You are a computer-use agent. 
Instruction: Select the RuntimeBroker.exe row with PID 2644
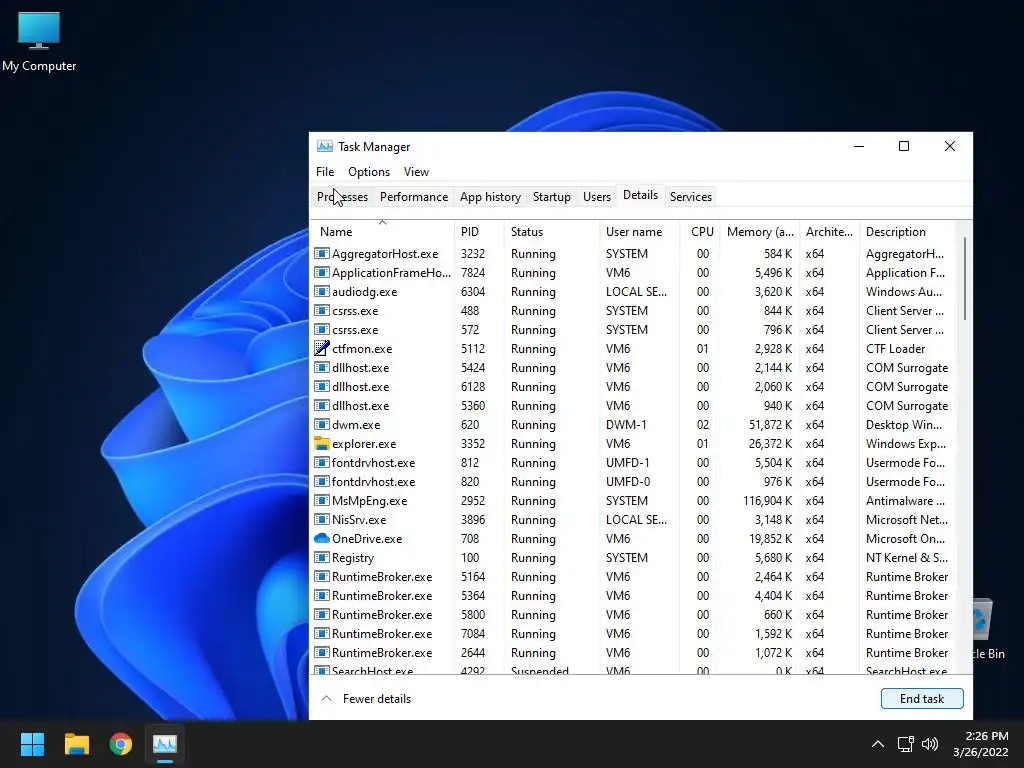[633, 652]
